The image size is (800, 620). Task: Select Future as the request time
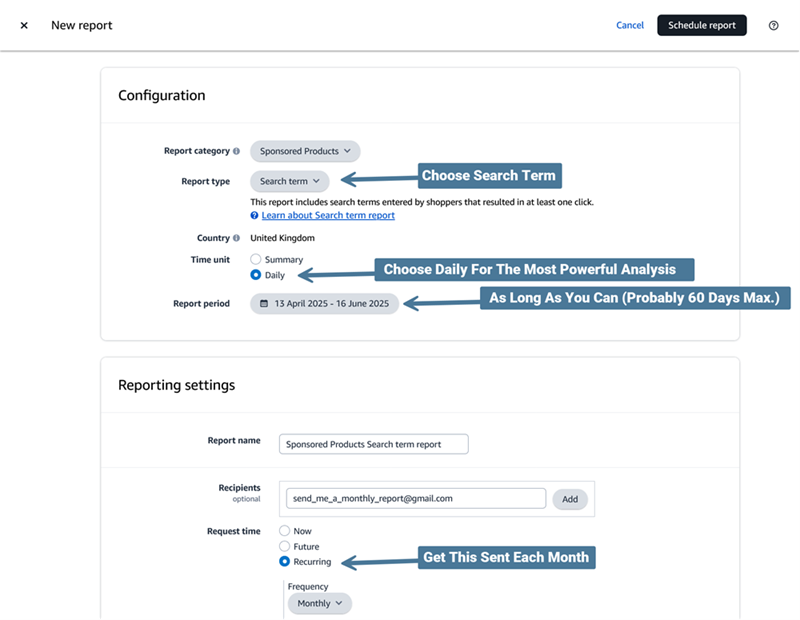[x=284, y=546]
